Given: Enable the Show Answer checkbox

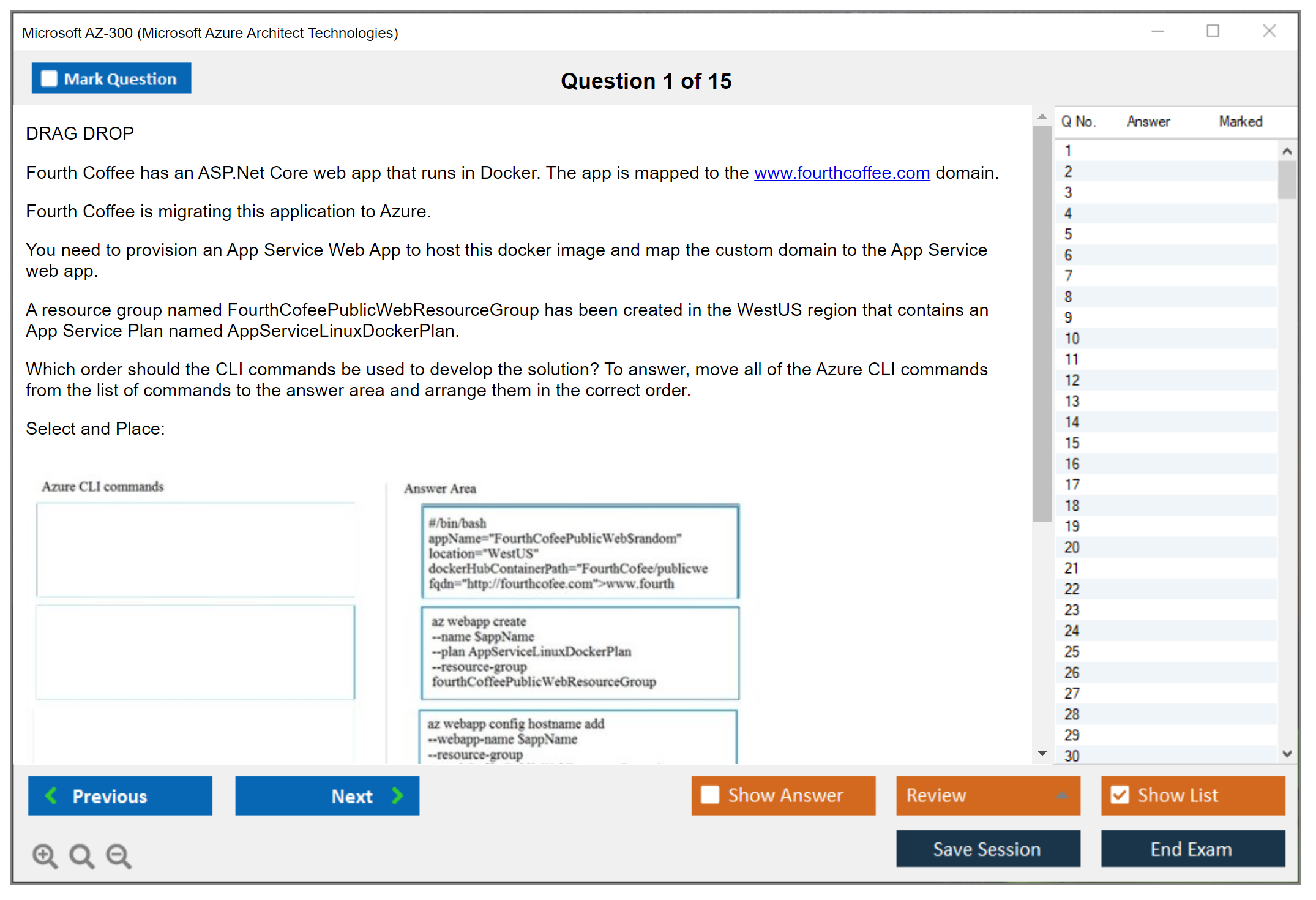Looking at the screenshot, I should coord(710,795).
